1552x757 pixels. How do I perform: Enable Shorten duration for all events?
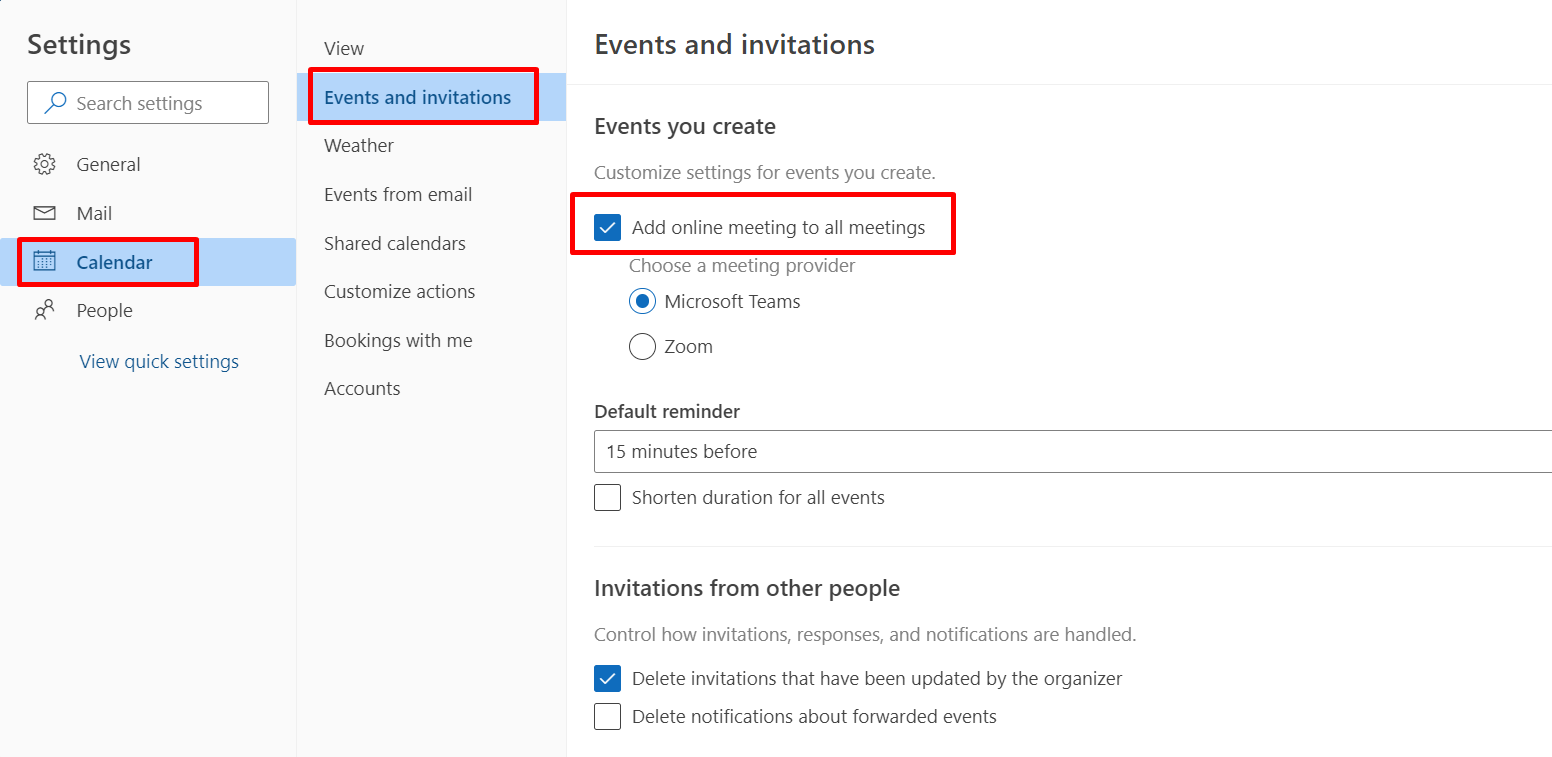coord(607,498)
